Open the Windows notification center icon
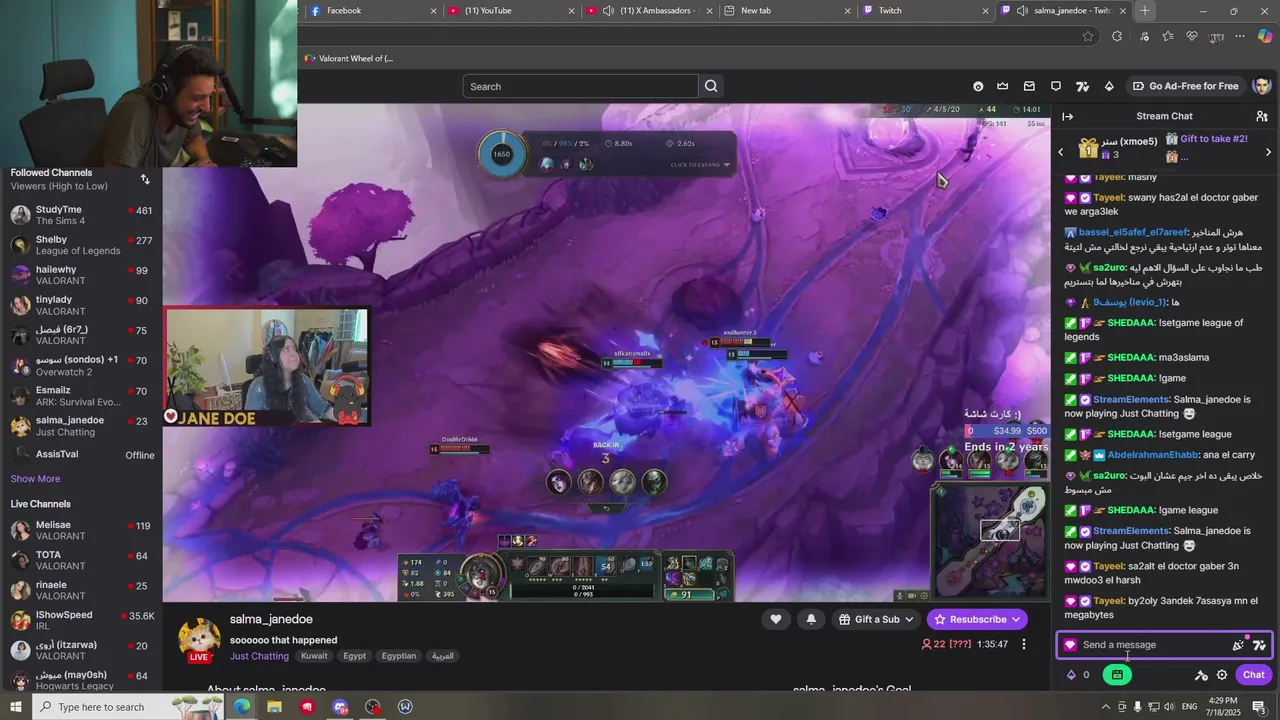Screen dimensions: 1280x720 point(1259,707)
